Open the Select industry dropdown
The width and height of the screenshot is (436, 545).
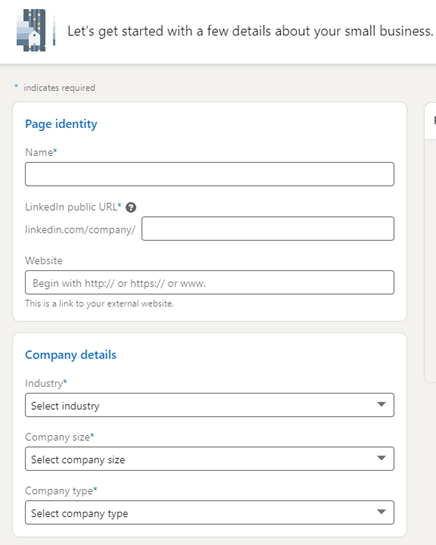[210, 405]
